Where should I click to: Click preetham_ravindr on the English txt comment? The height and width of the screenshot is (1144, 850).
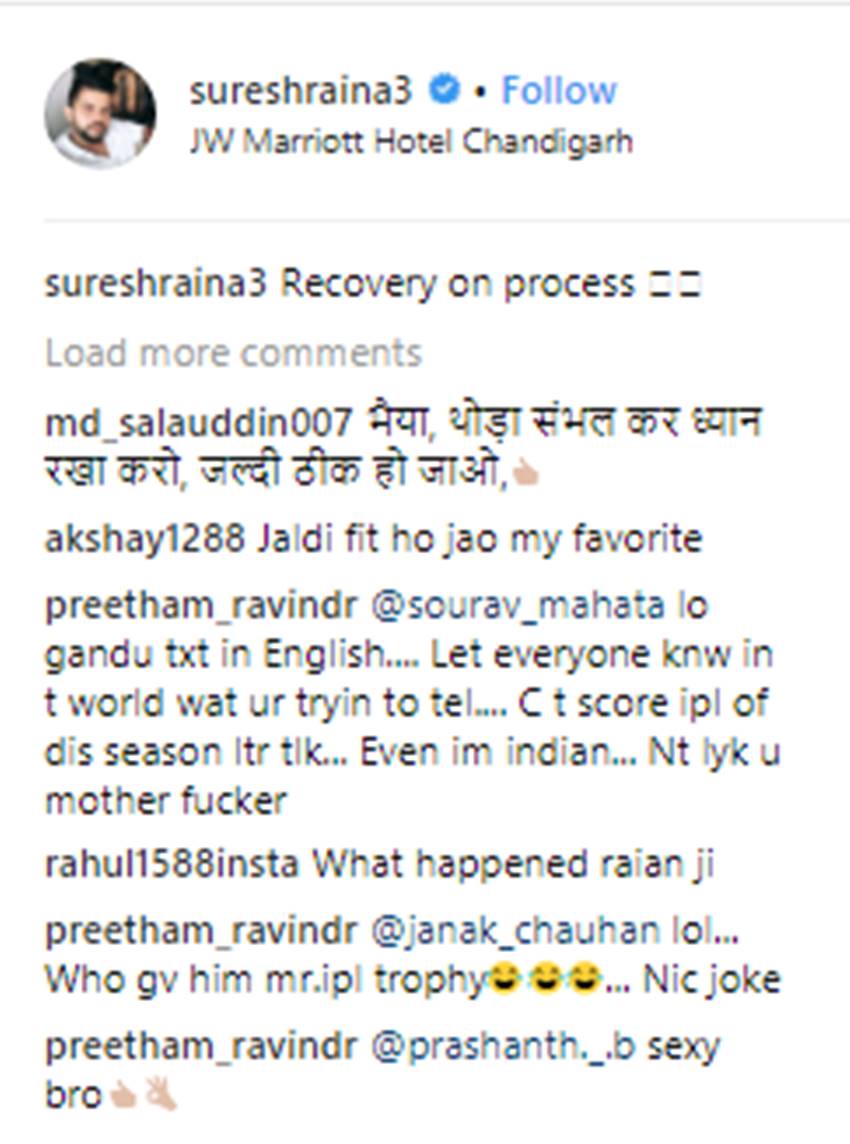tap(201, 606)
